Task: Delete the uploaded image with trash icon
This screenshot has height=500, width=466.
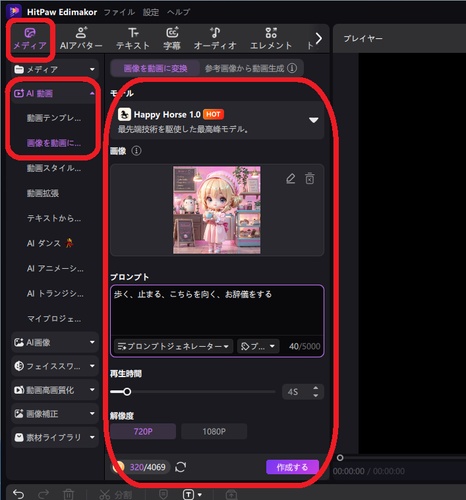Action: tap(310, 179)
